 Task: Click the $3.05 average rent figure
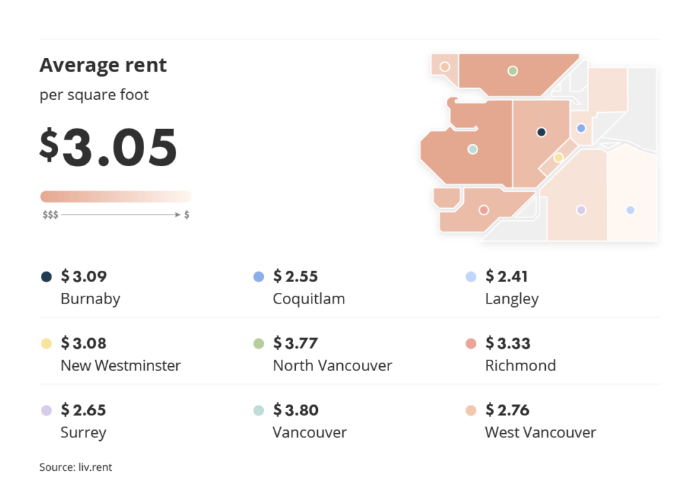tap(108, 147)
